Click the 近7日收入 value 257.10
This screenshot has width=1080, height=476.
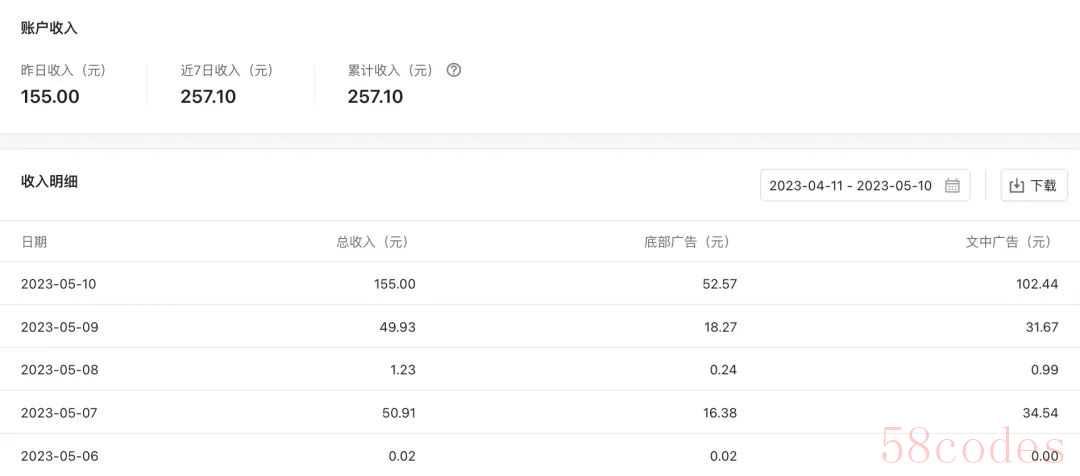(208, 96)
